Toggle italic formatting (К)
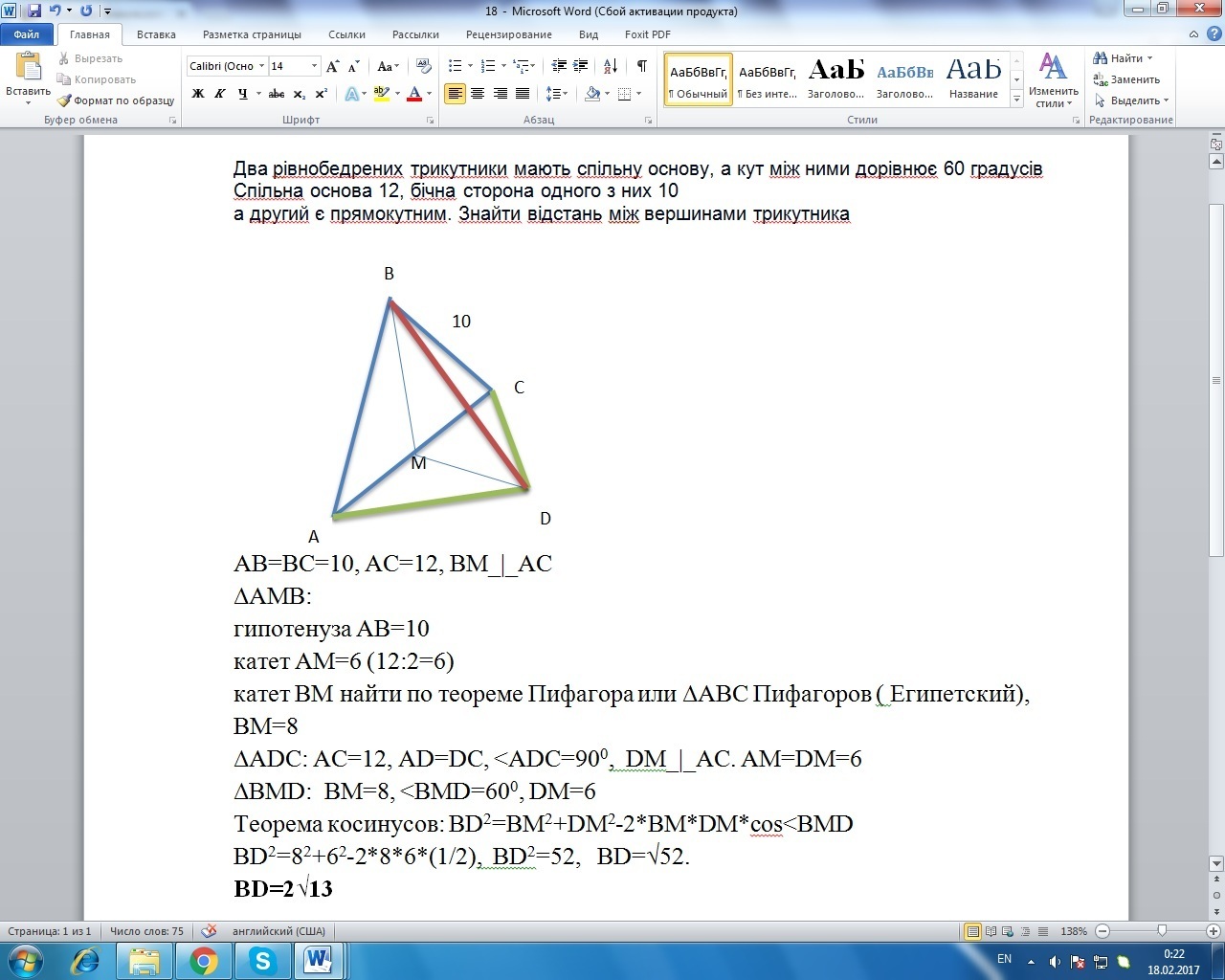1225x980 pixels. [220, 94]
